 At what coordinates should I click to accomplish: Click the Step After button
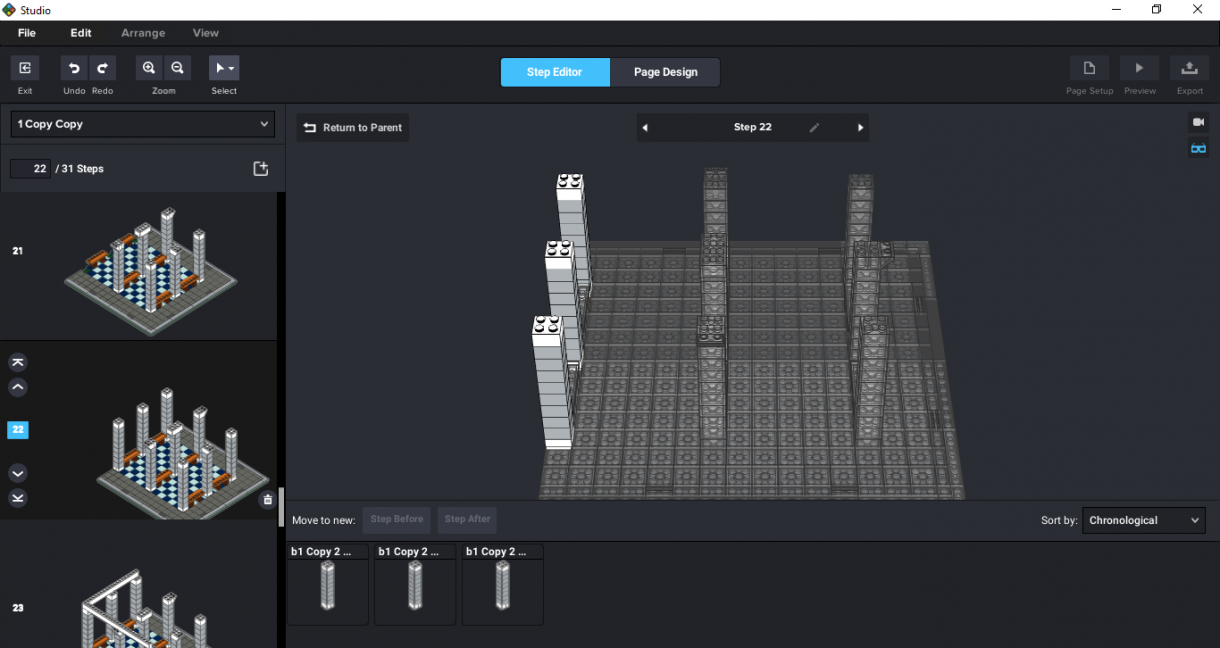467,519
